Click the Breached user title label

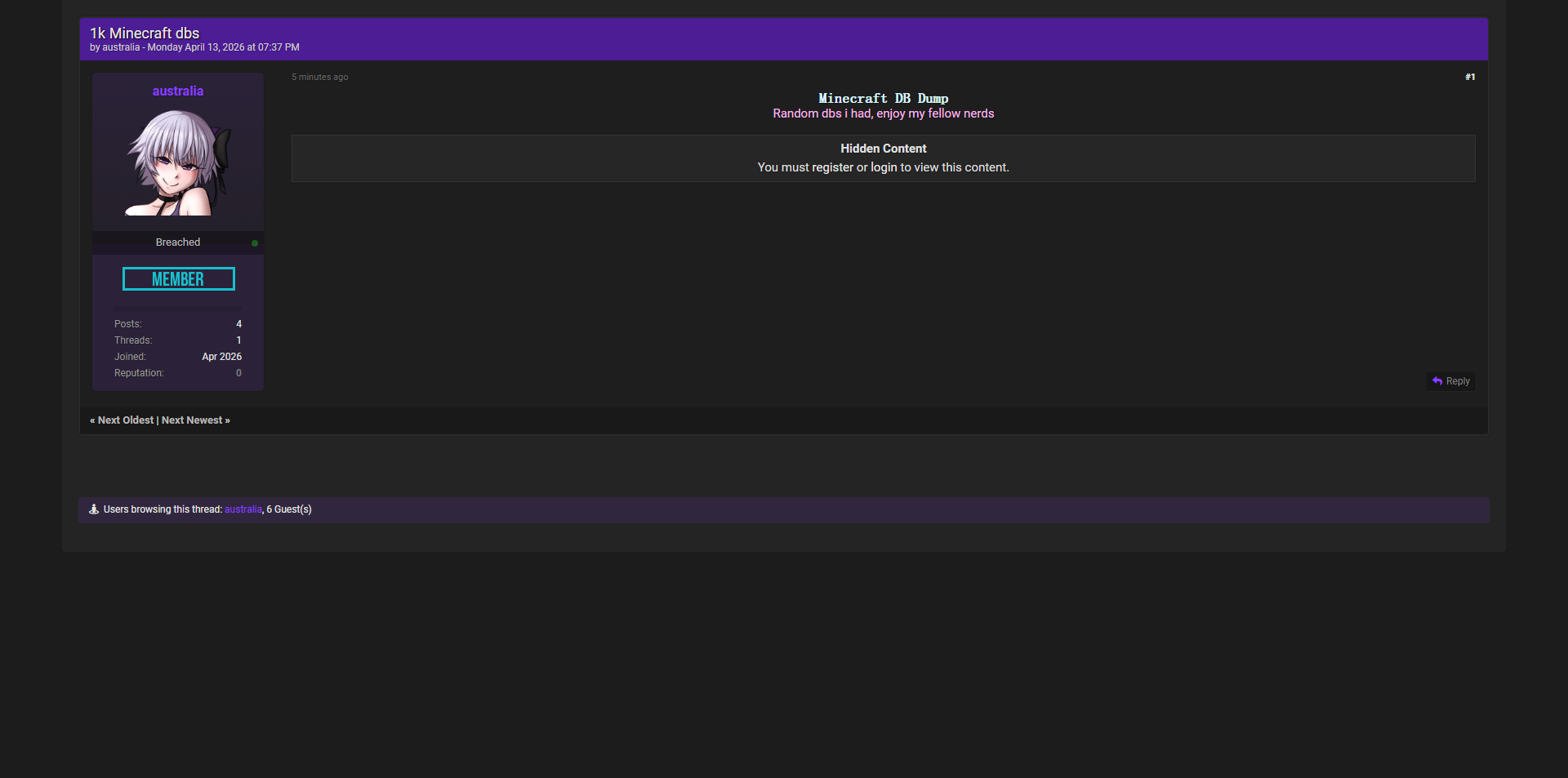pos(178,242)
